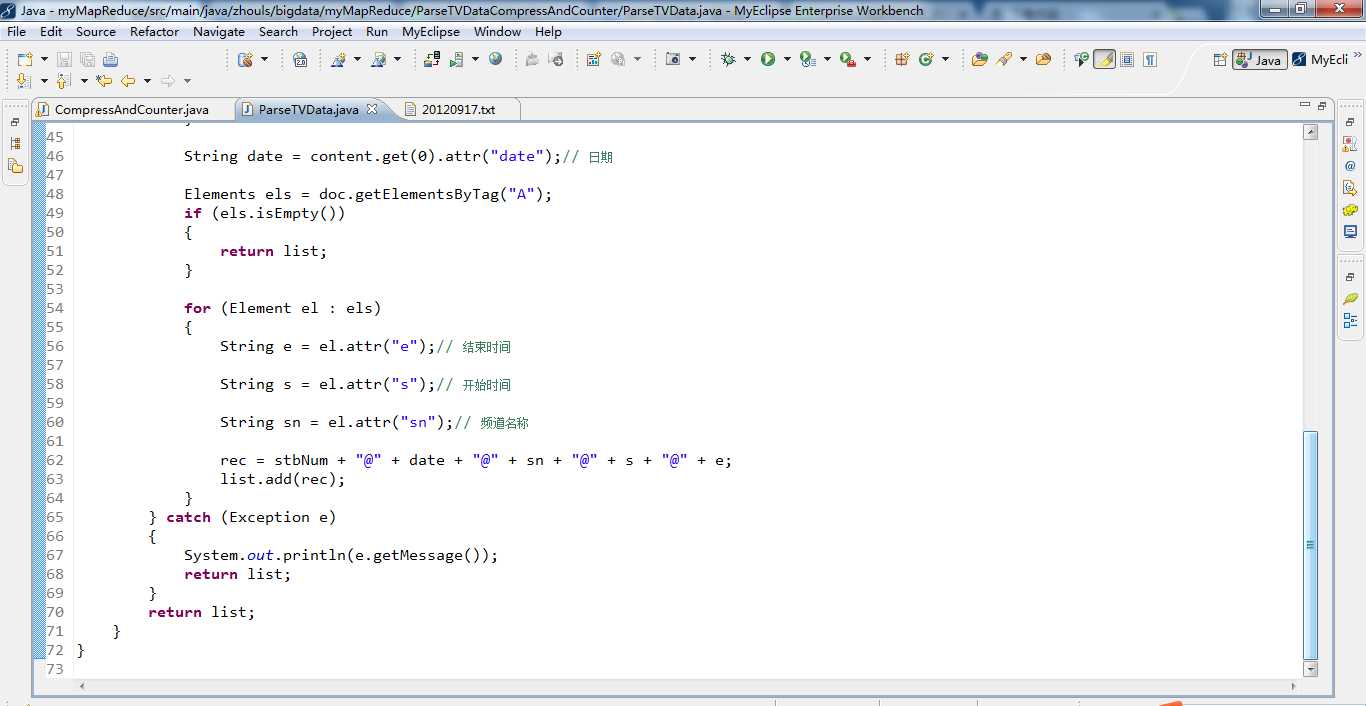Screen dimensions: 1366x706
Task: Click the Open Perspective icon
Action: coord(1220,59)
